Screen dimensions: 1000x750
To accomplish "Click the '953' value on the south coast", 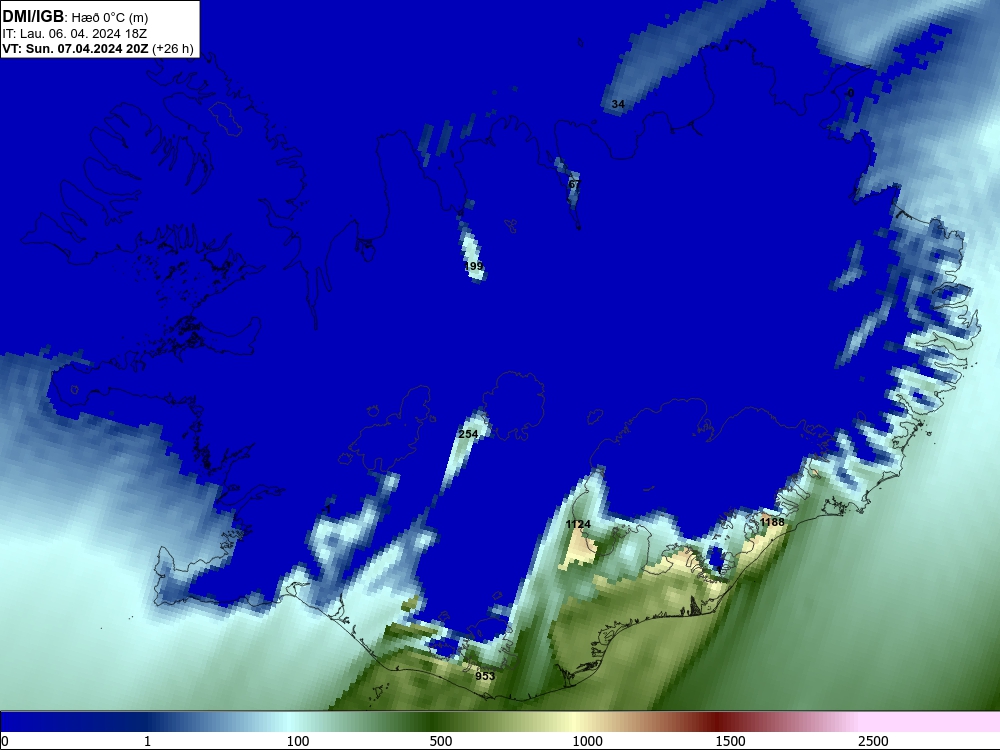I will [x=485, y=676].
